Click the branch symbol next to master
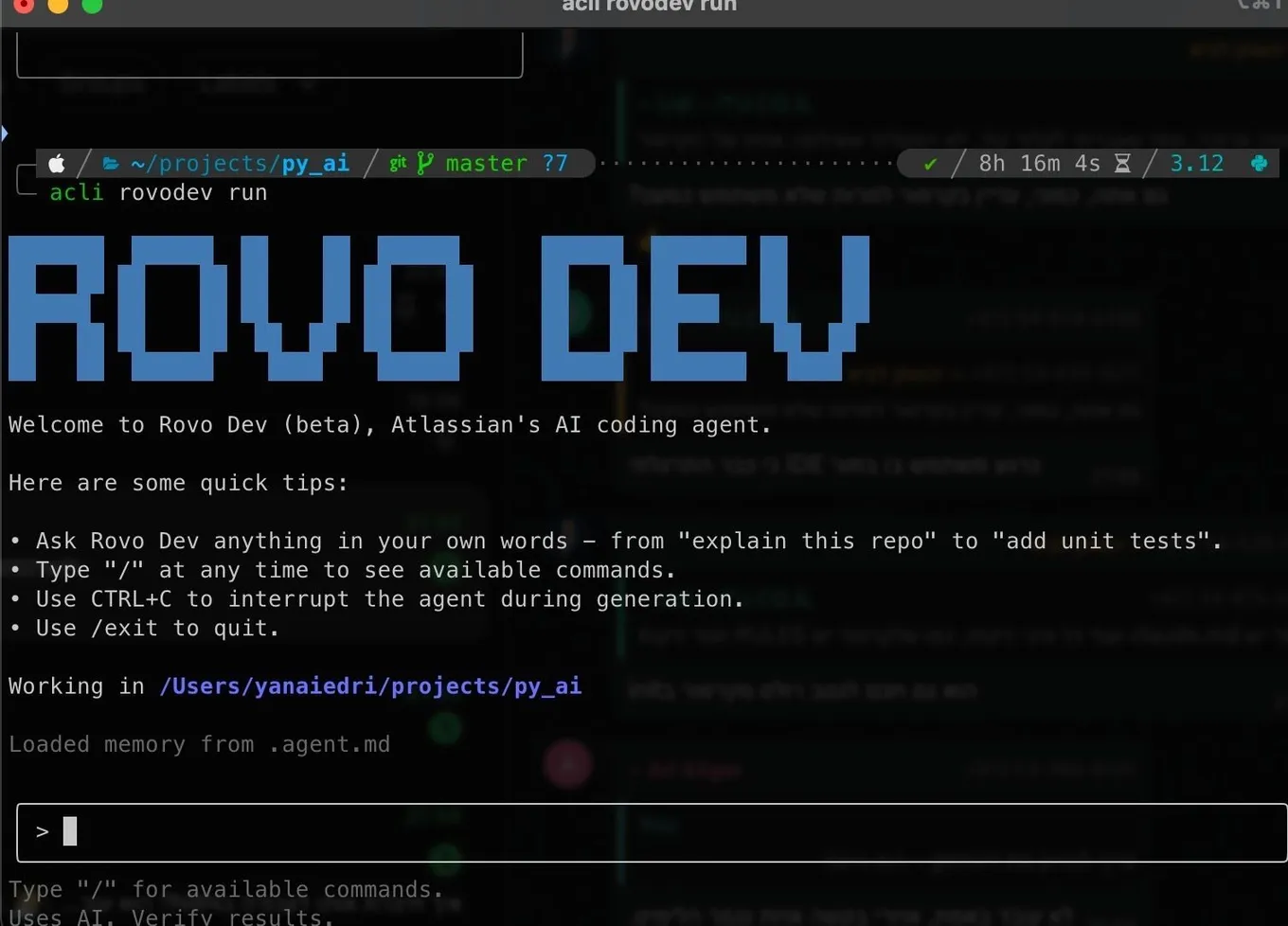 pos(425,164)
